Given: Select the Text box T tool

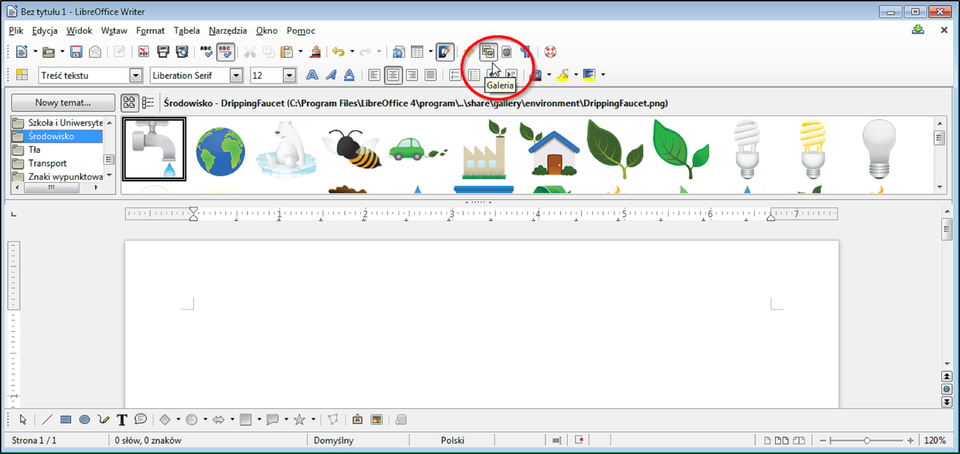Looking at the screenshot, I should 122,420.
